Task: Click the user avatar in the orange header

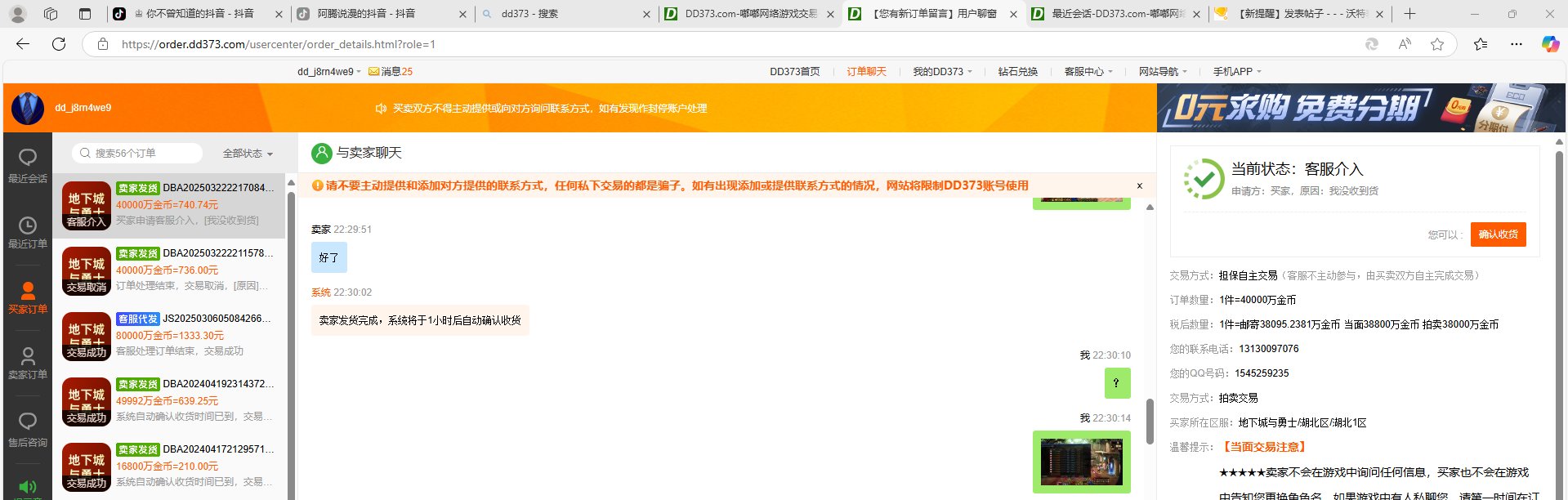Action: click(28, 108)
